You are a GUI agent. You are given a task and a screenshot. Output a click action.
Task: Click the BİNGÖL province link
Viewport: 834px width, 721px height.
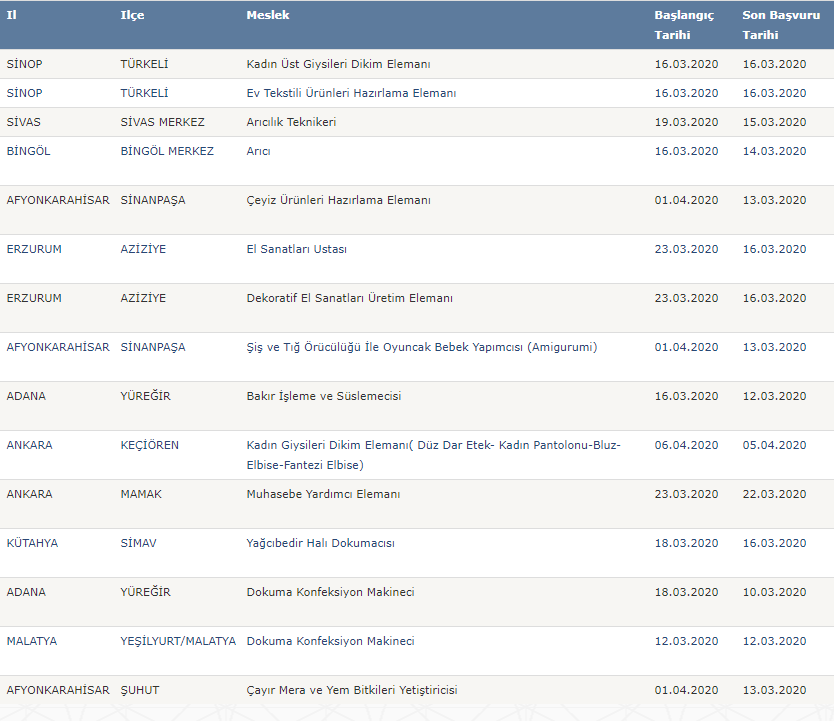tap(28, 151)
